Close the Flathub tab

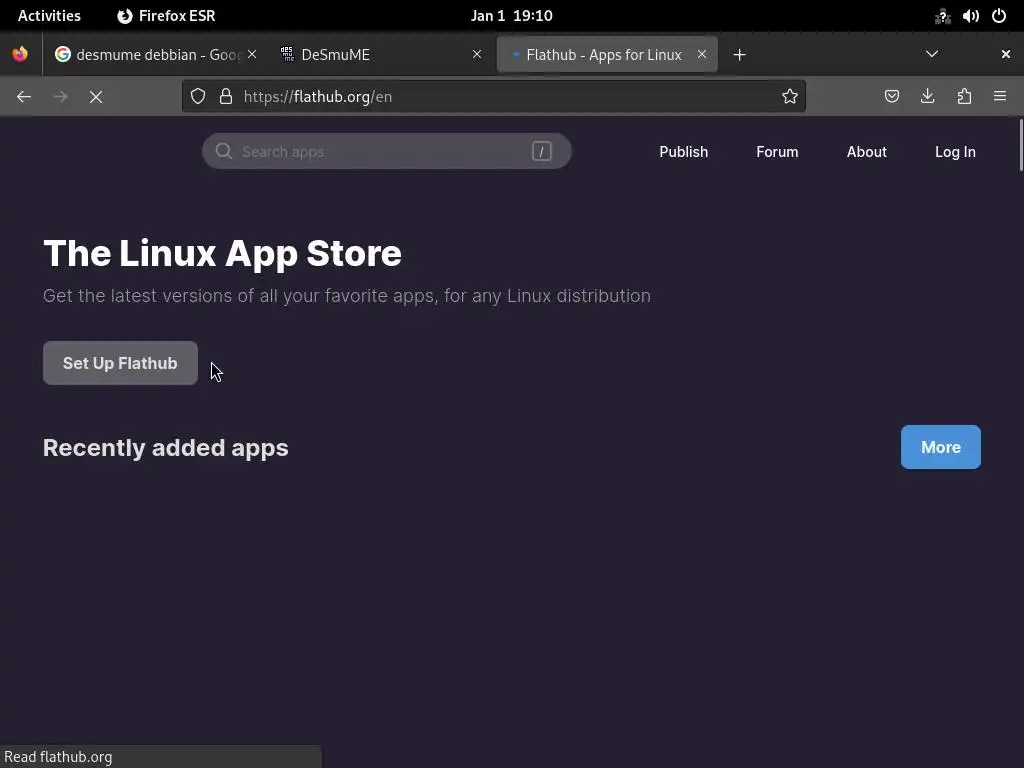[x=701, y=54]
